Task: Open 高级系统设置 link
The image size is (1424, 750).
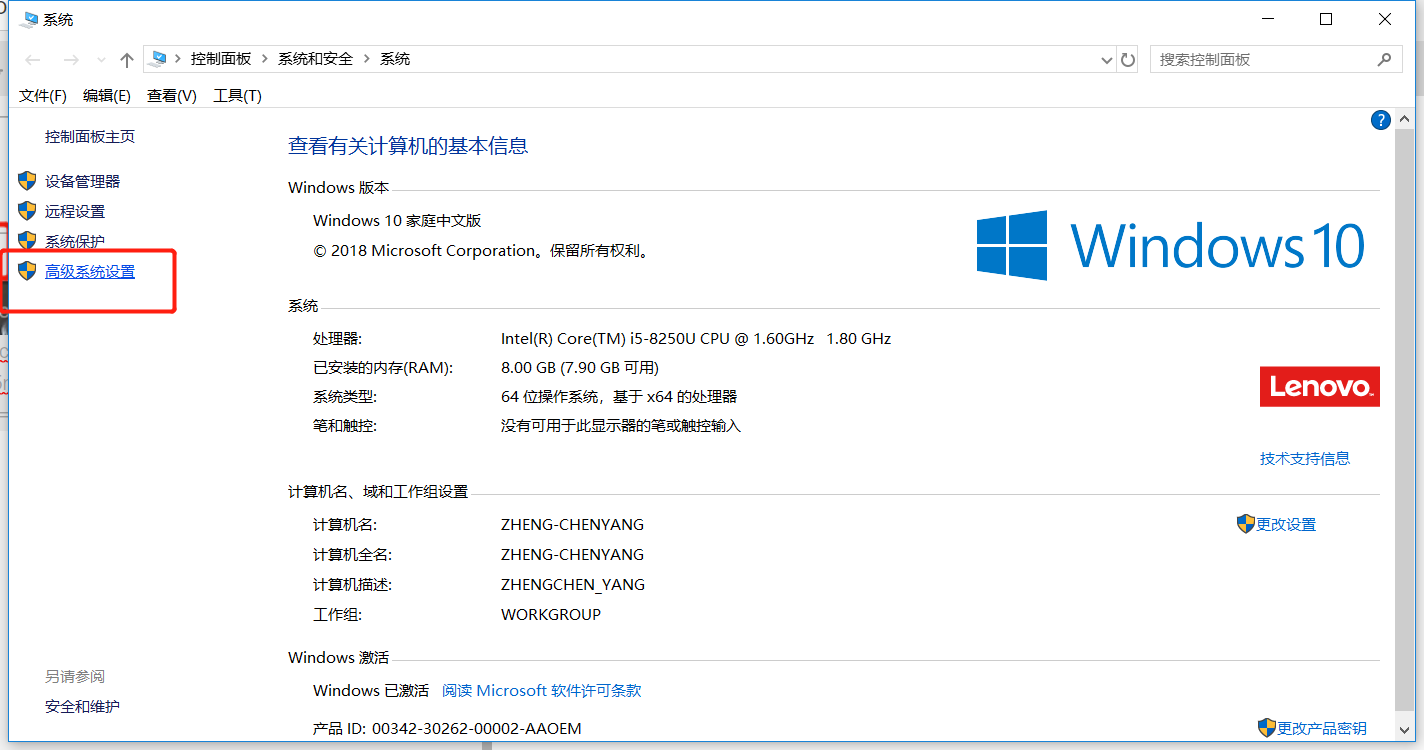Action: coord(90,272)
